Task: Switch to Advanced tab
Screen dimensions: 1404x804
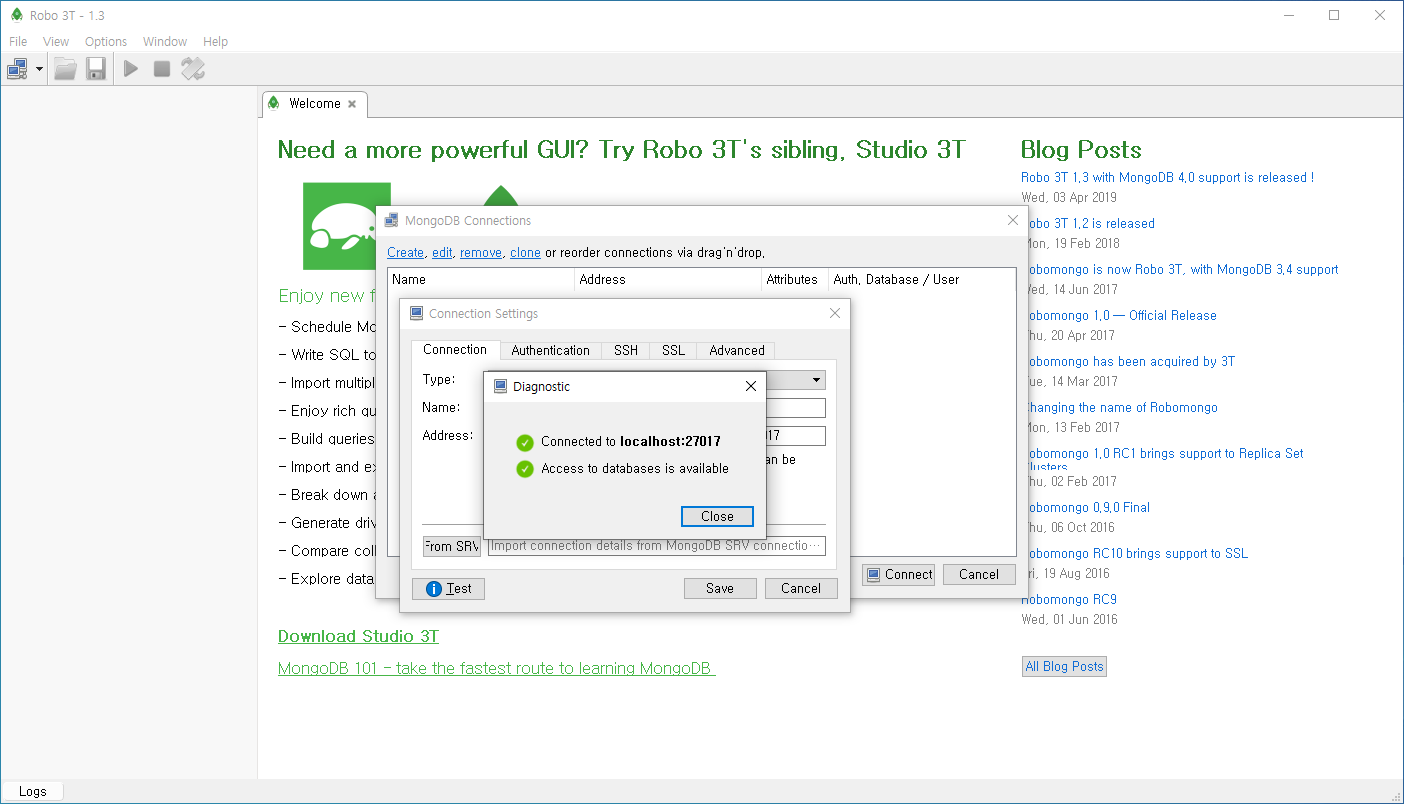Action: coord(737,350)
